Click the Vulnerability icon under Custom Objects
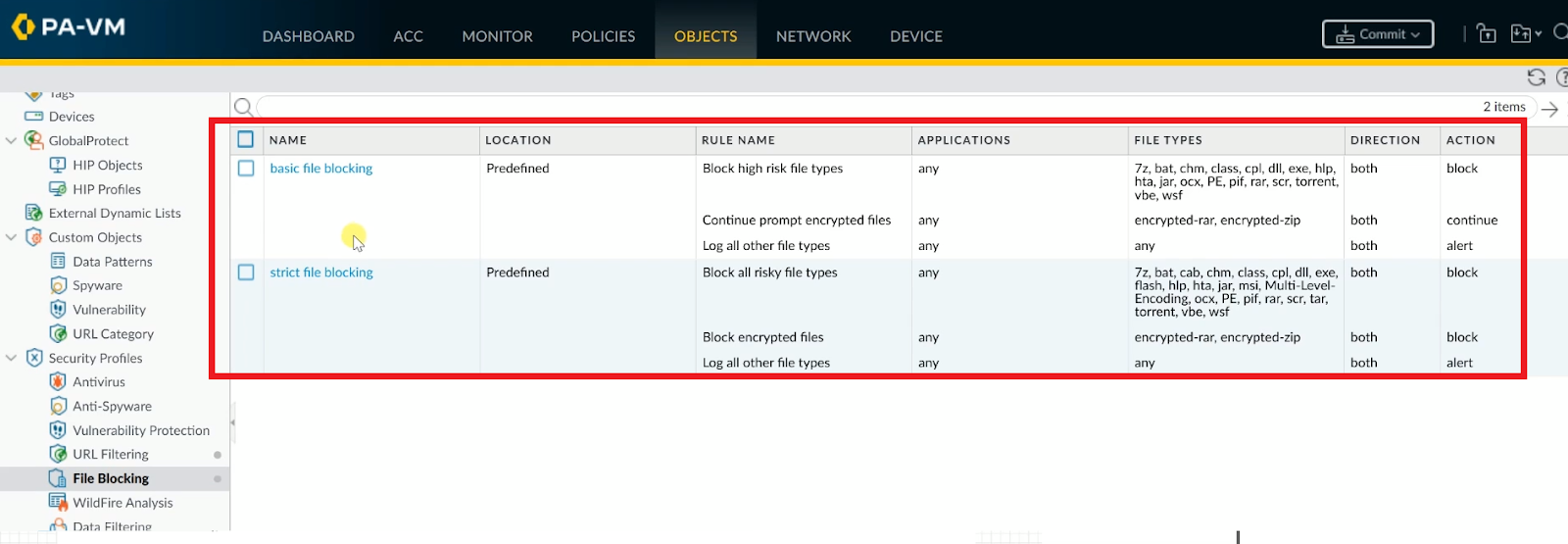This screenshot has height=544, width=1568. [58, 310]
